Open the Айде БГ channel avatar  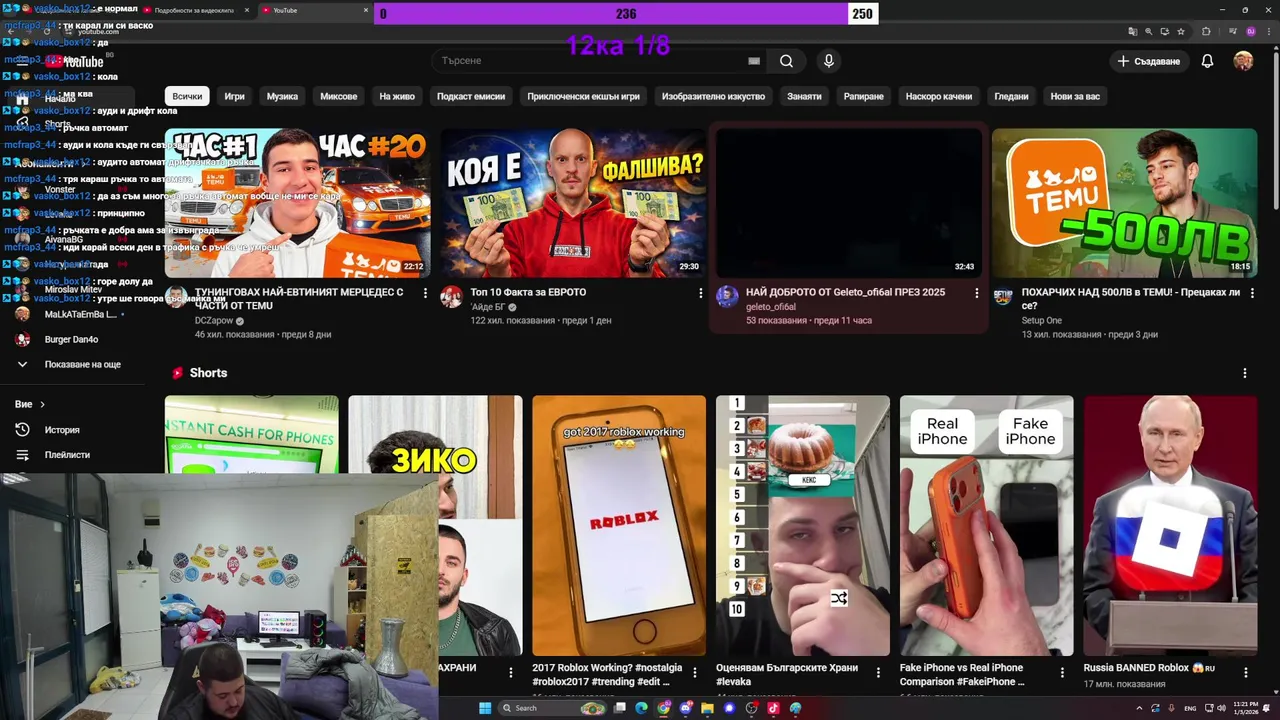click(x=452, y=296)
